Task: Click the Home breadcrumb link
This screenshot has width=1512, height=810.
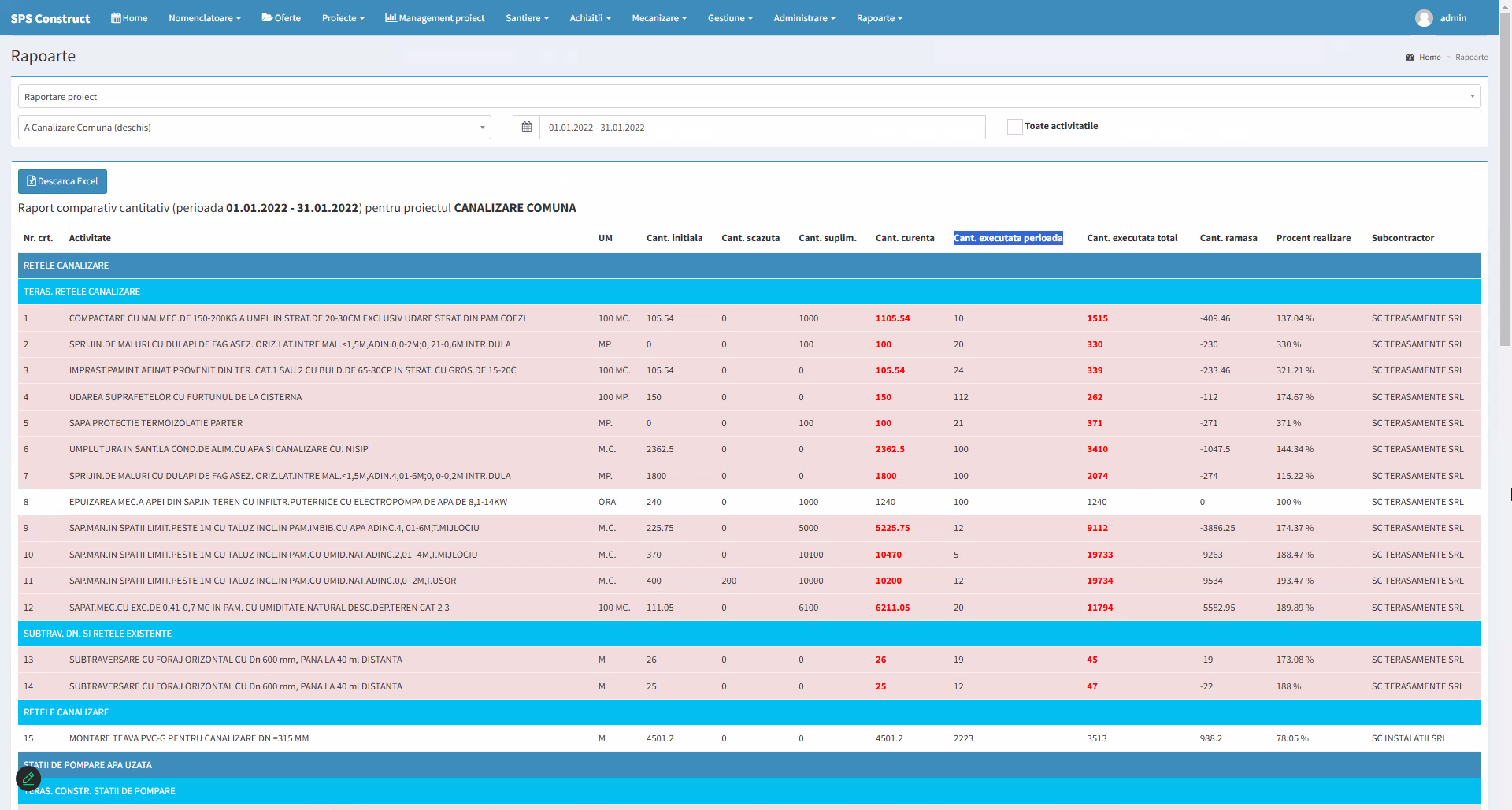Action: tap(1429, 58)
